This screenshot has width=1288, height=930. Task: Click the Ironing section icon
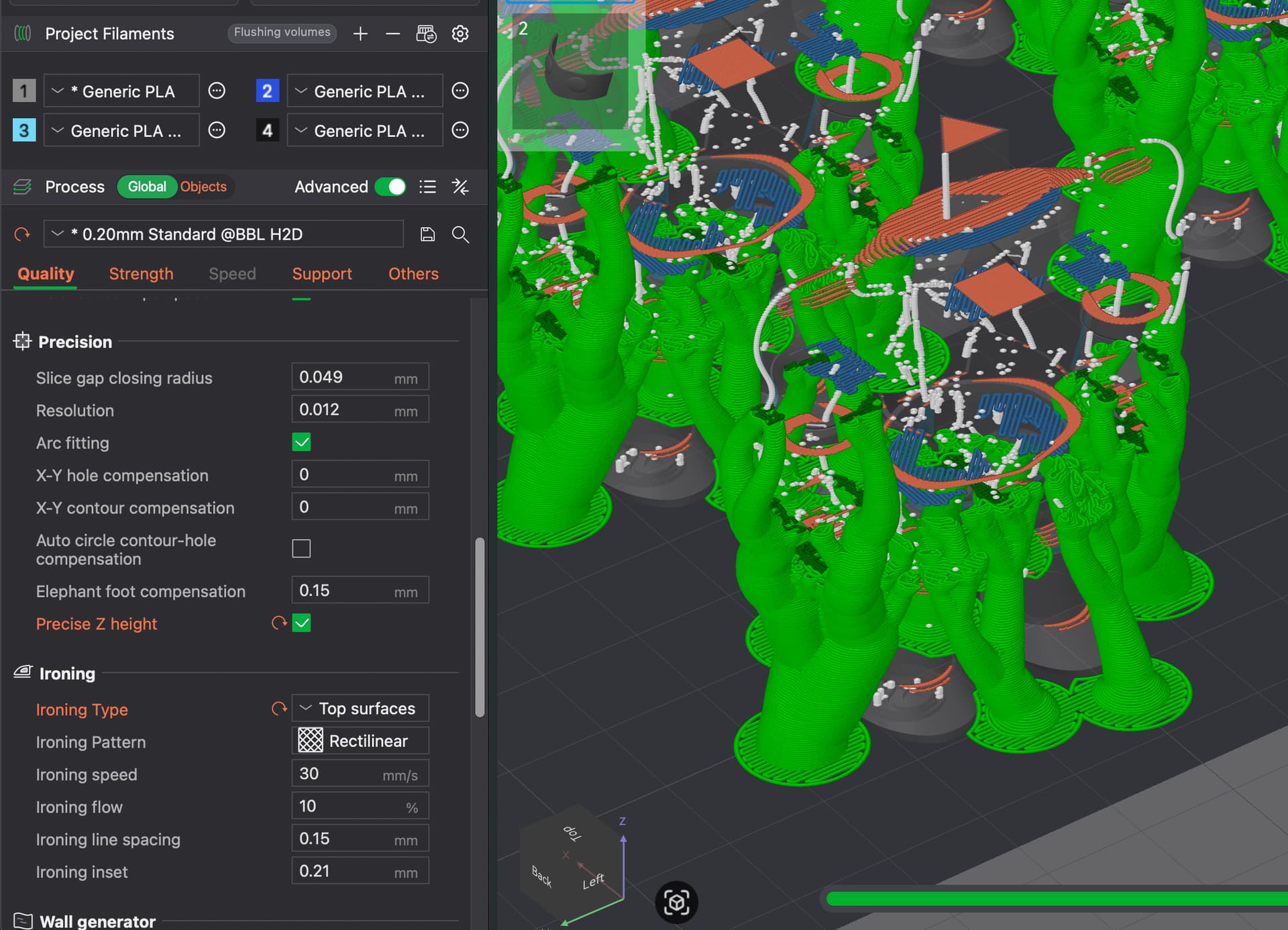point(23,672)
